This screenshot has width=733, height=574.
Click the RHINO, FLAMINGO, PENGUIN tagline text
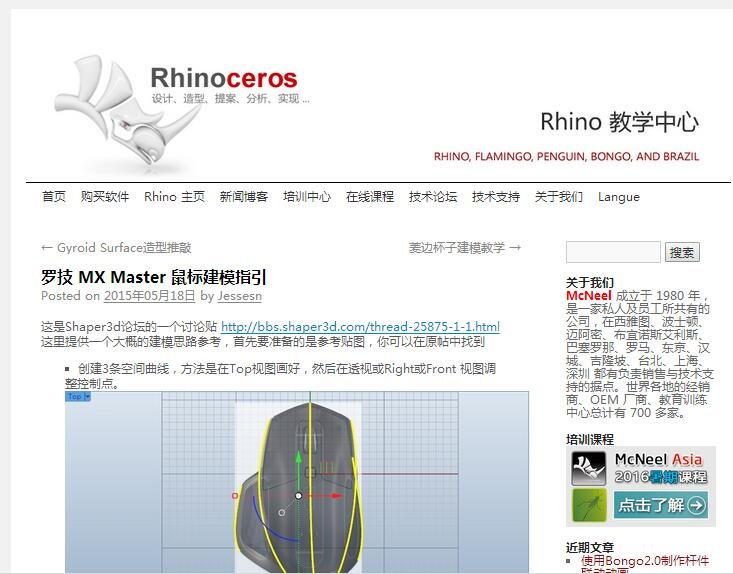pyautogui.click(x=567, y=157)
